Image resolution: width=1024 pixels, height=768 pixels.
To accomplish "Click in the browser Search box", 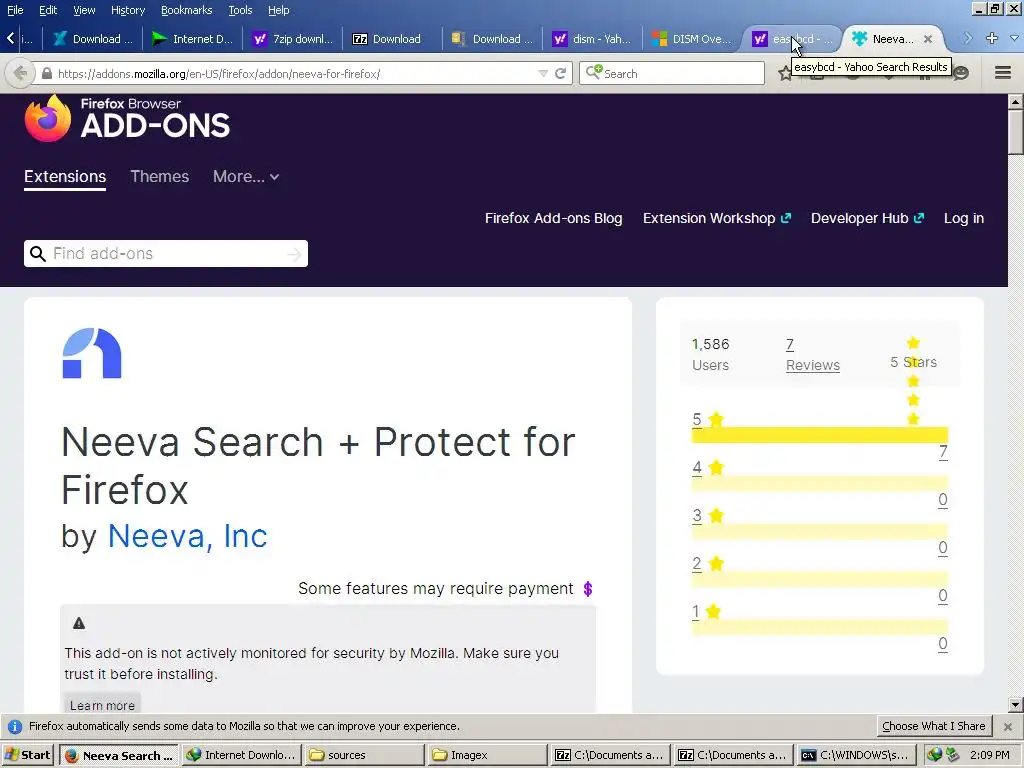I will pyautogui.click(x=672, y=73).
